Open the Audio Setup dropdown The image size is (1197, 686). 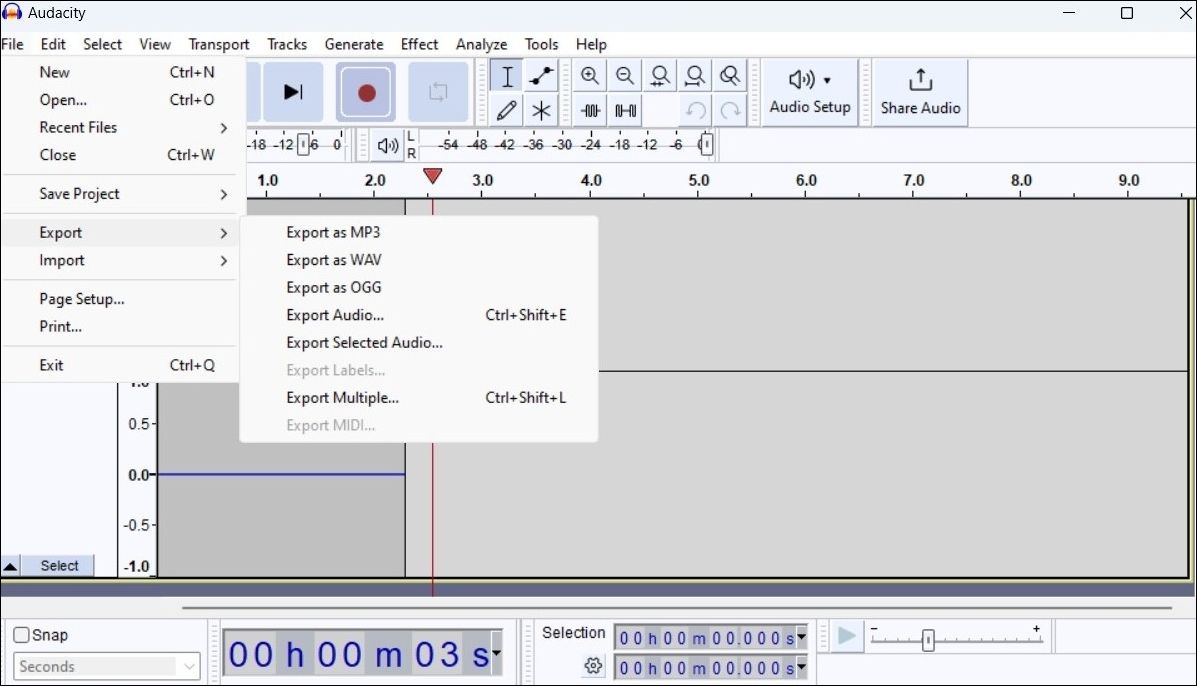tap(809, 92)
